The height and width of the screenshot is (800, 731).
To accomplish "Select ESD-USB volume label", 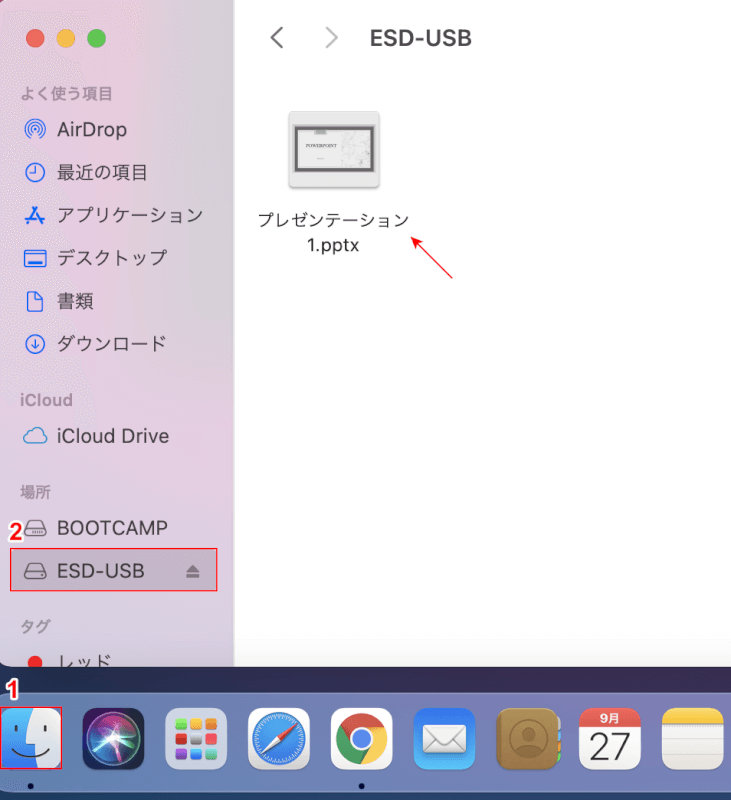I will 100,571.
